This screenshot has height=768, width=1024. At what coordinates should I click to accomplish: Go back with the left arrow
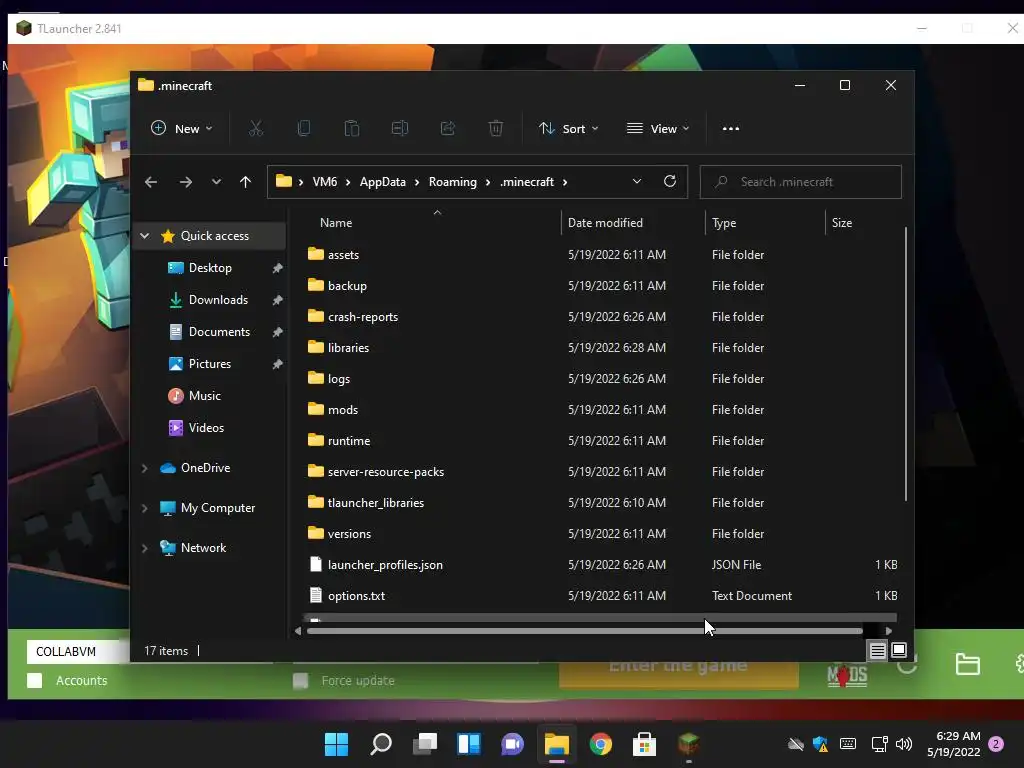click(151, 182)
